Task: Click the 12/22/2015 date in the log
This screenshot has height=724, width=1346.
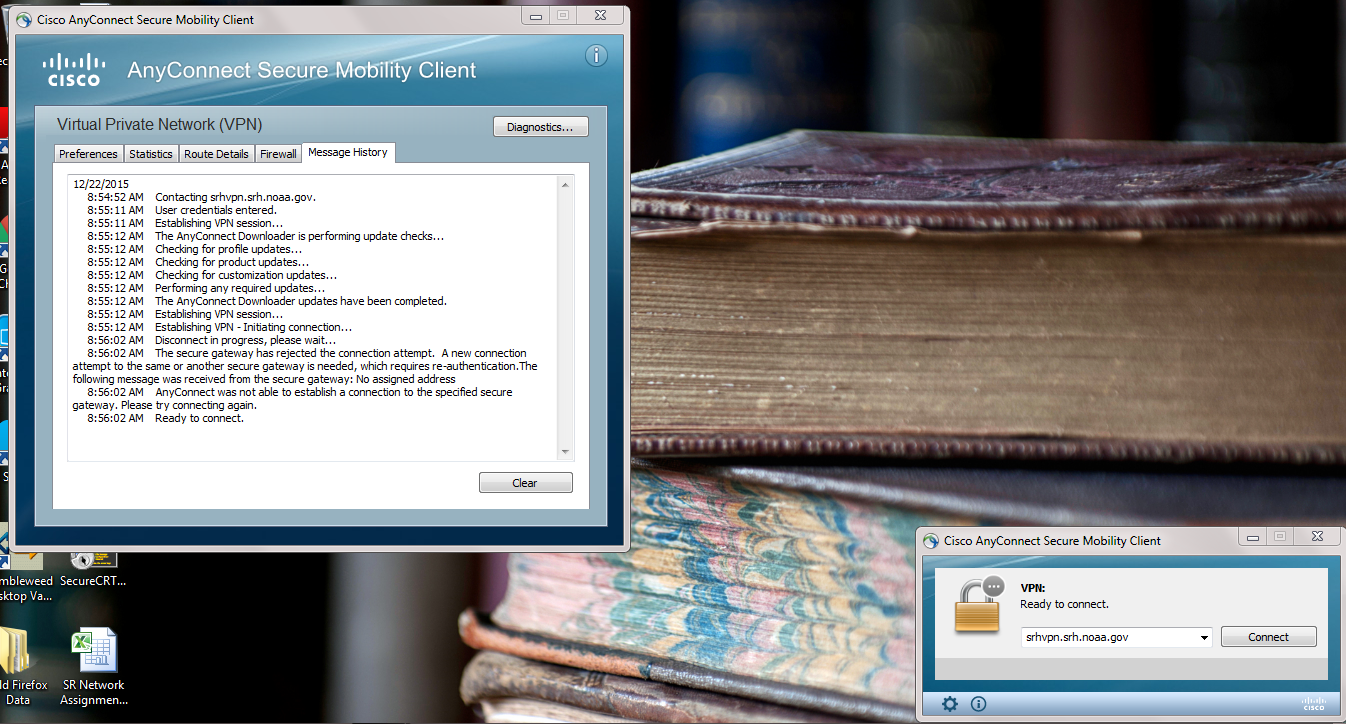Action: (101, 184)
